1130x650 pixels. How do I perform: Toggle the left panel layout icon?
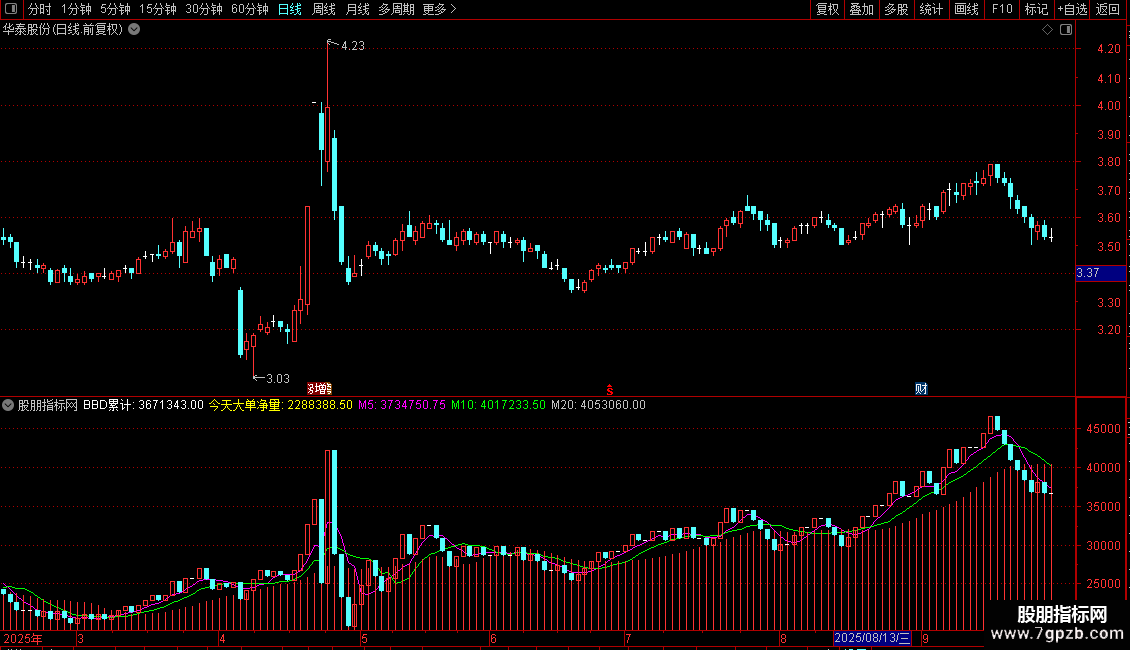point(11,9)
